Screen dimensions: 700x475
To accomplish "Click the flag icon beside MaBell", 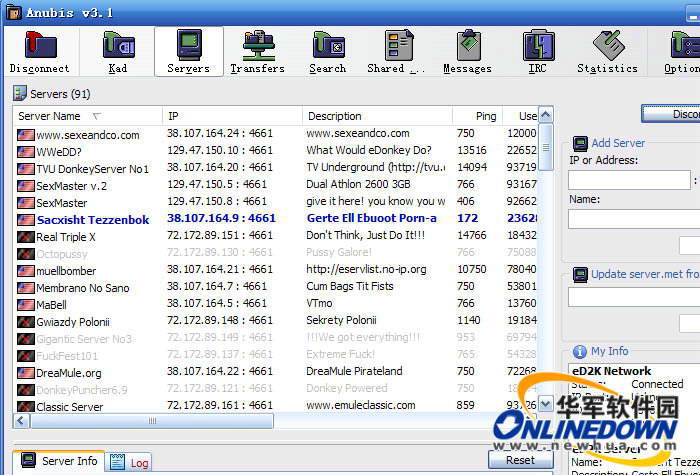I will [x=25, y=305].
